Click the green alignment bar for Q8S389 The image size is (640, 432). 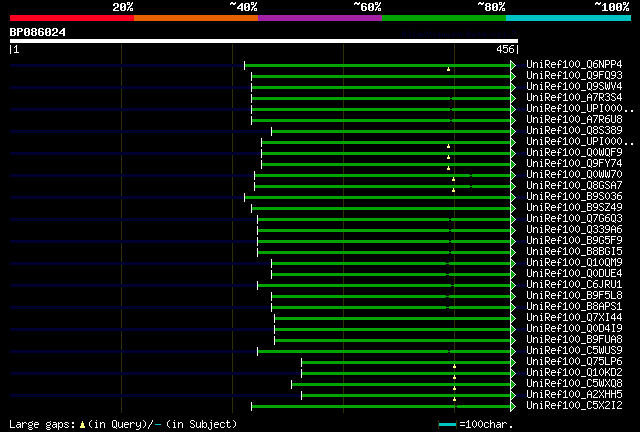[391, 131]
